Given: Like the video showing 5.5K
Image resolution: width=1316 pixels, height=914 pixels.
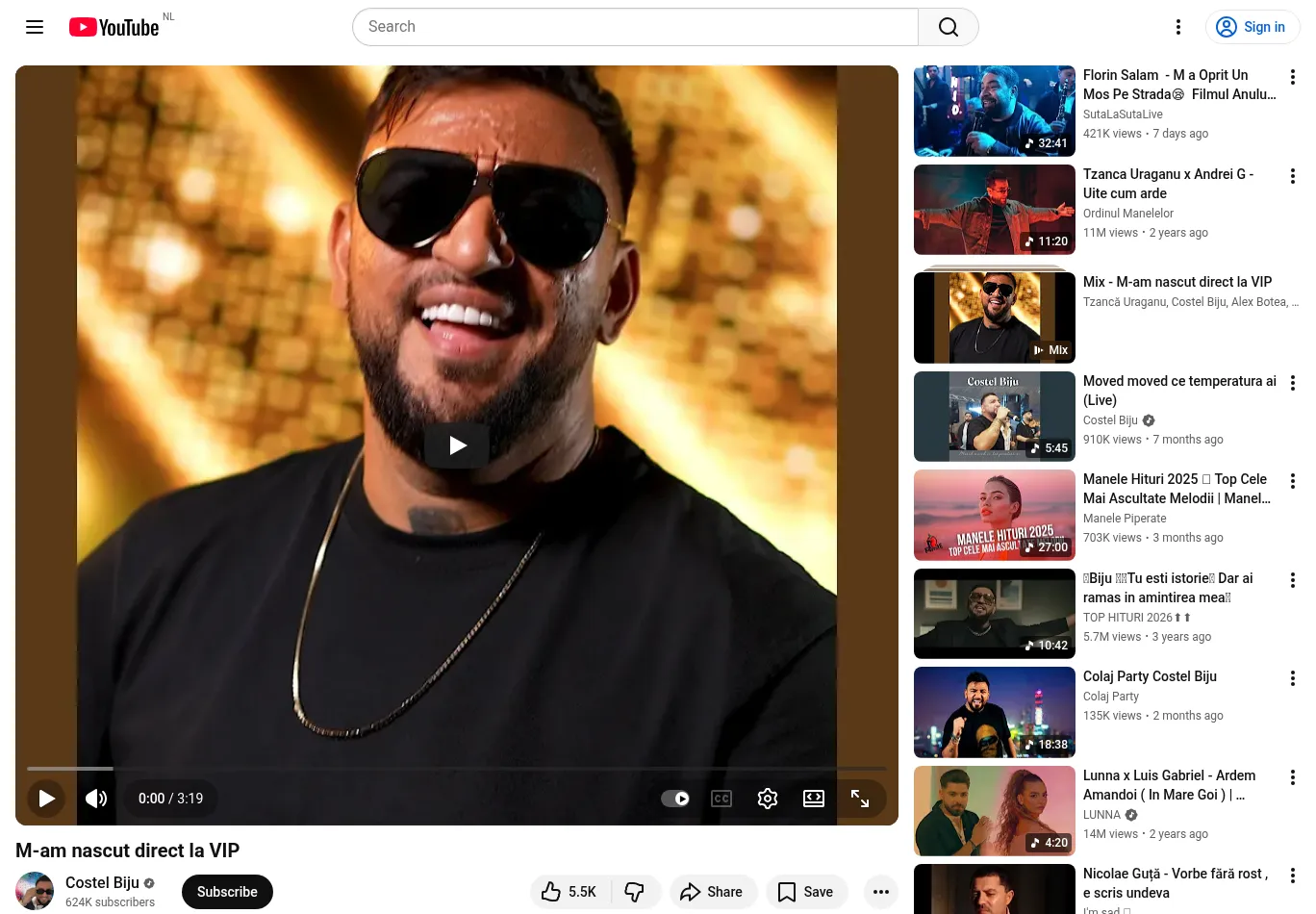Looking at the screenshot, I should click(x=569, y=892).
